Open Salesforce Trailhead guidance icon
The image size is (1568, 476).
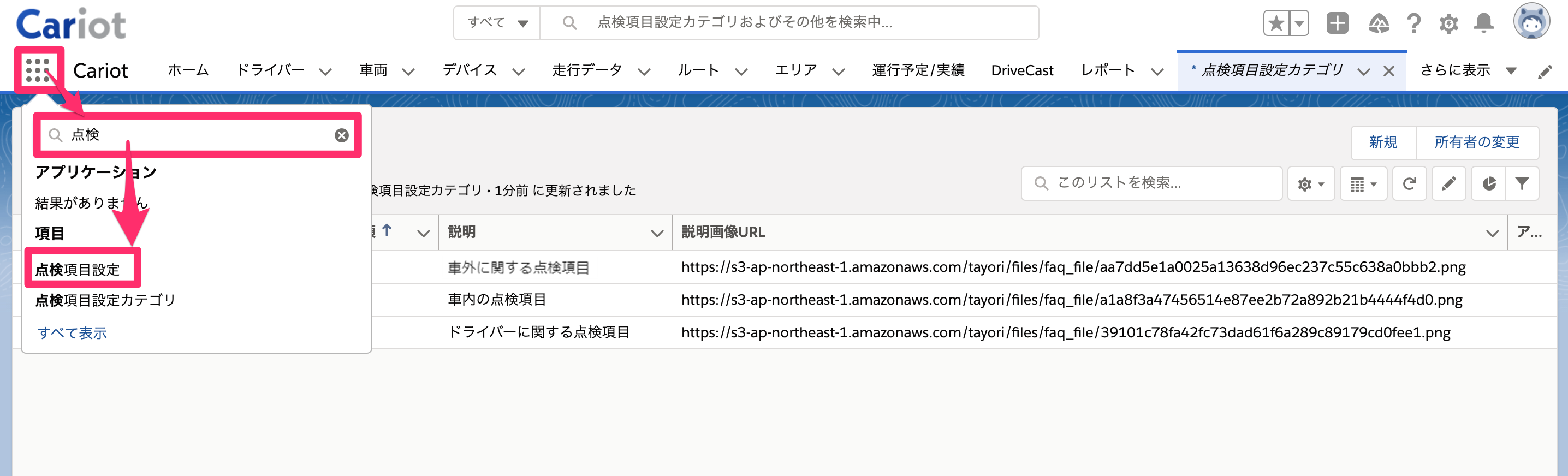1379,23
